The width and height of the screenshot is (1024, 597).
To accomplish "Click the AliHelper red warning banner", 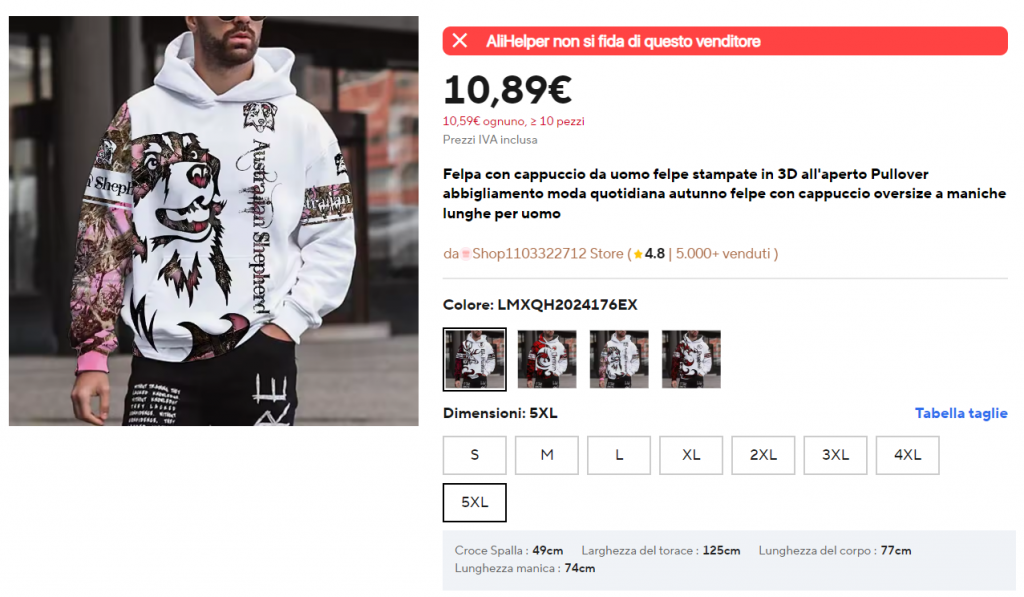I will [725, 40].
